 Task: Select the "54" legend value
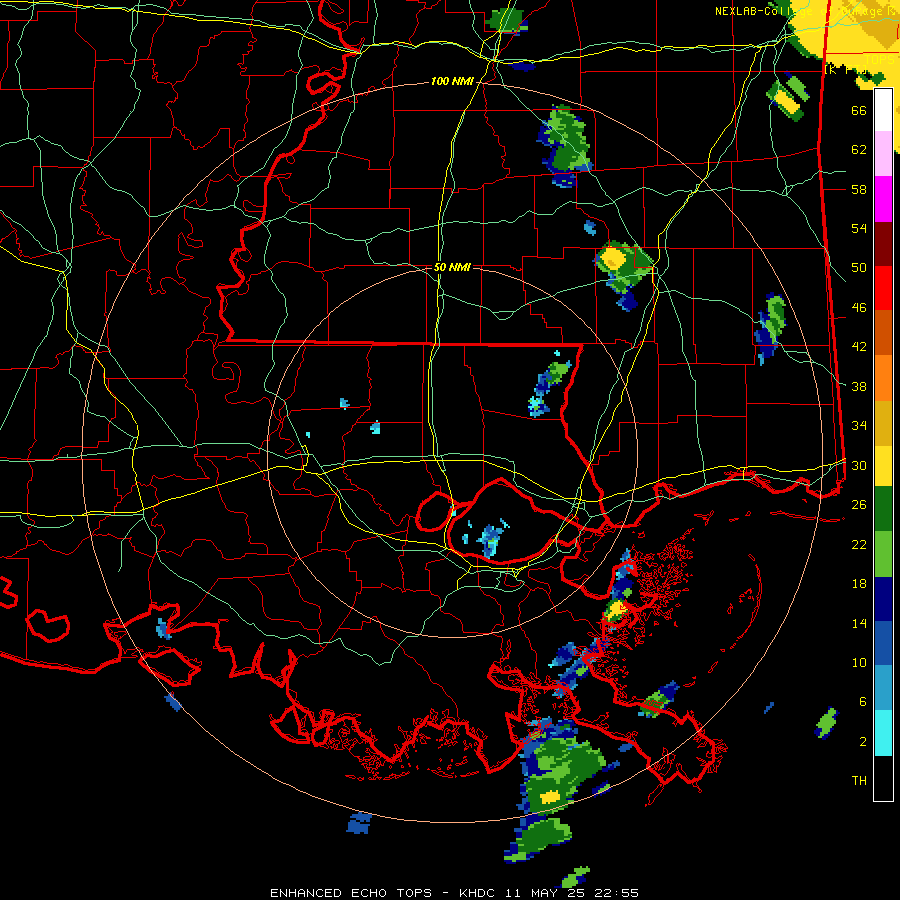859,228
